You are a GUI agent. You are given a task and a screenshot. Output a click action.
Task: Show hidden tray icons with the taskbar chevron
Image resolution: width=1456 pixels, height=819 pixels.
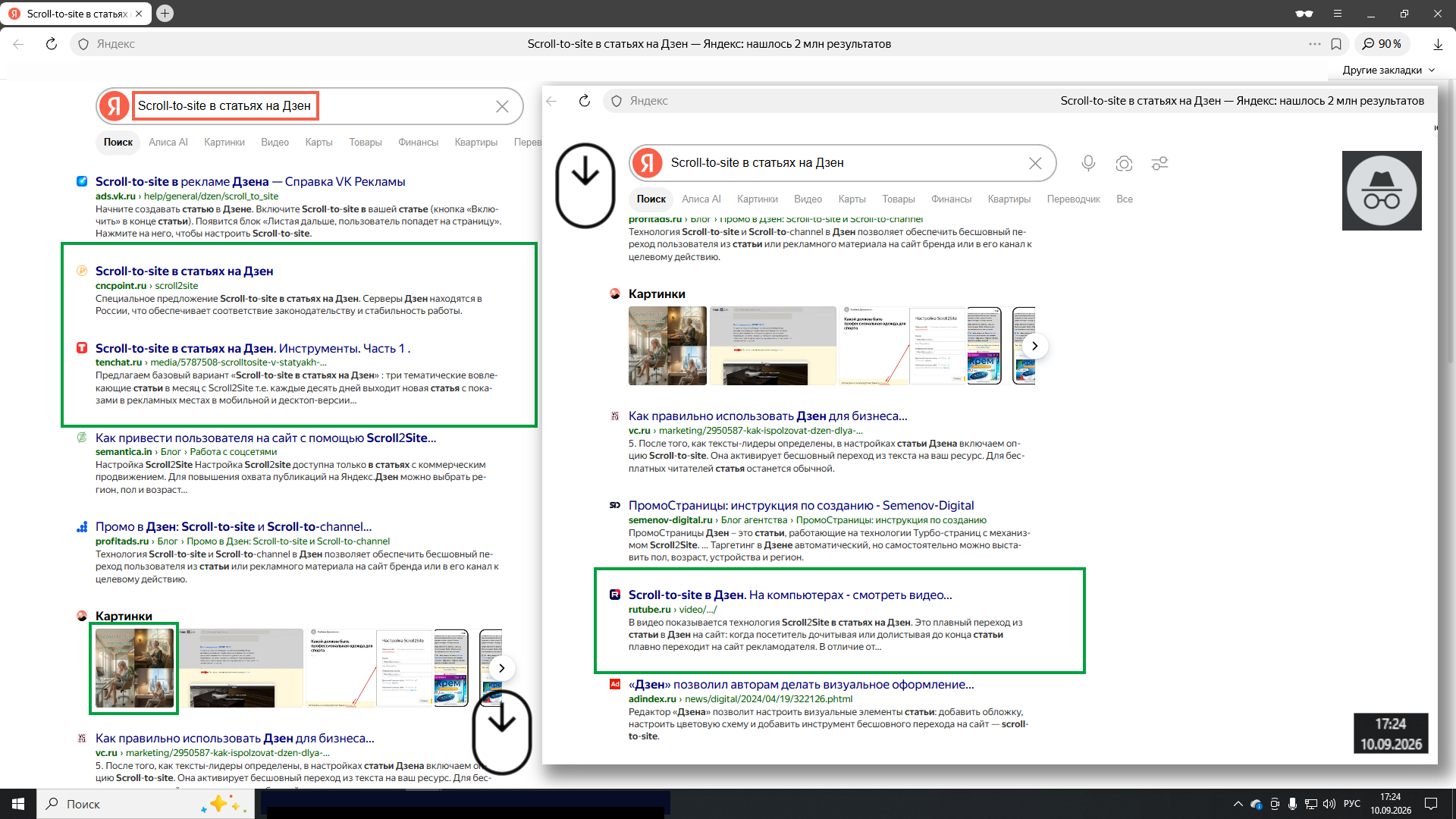[1238, 804]
